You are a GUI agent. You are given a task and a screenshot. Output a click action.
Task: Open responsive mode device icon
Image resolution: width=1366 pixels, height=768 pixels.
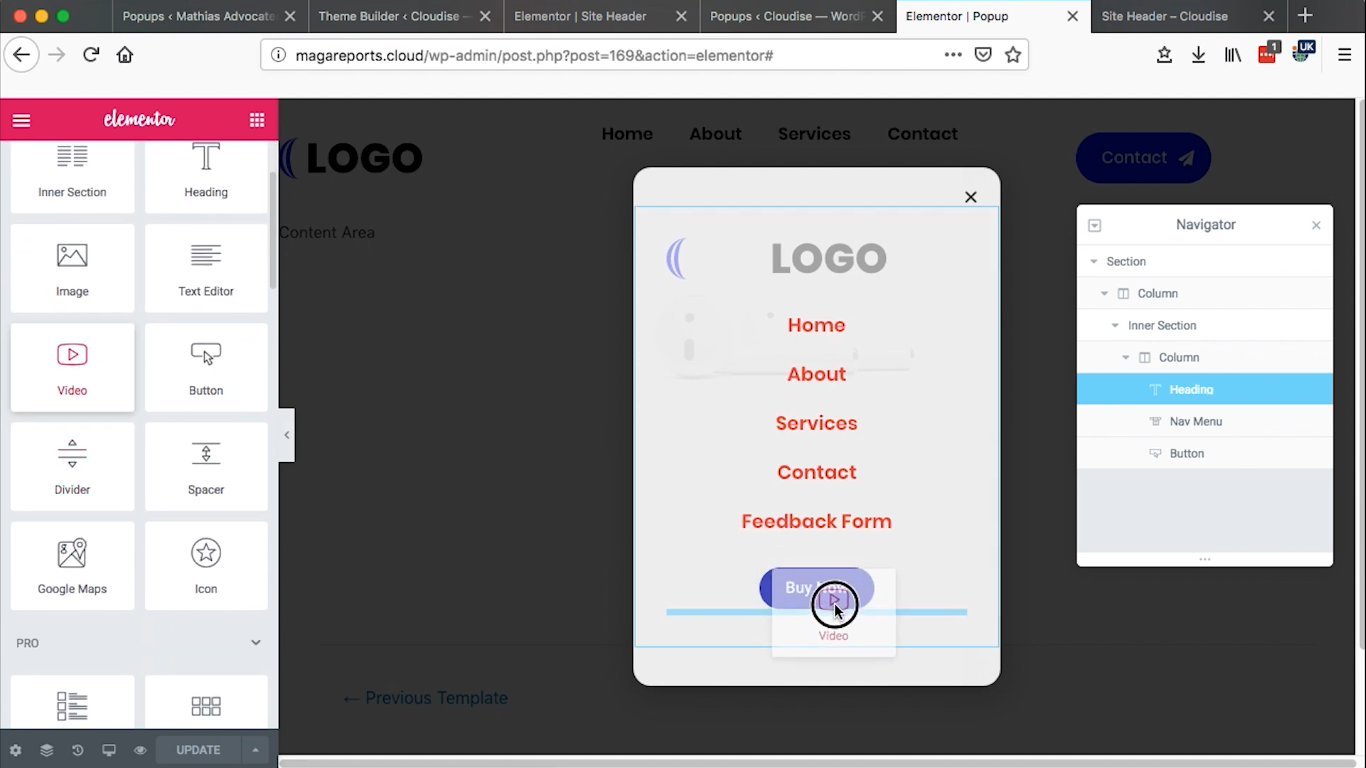click(109, 750)
